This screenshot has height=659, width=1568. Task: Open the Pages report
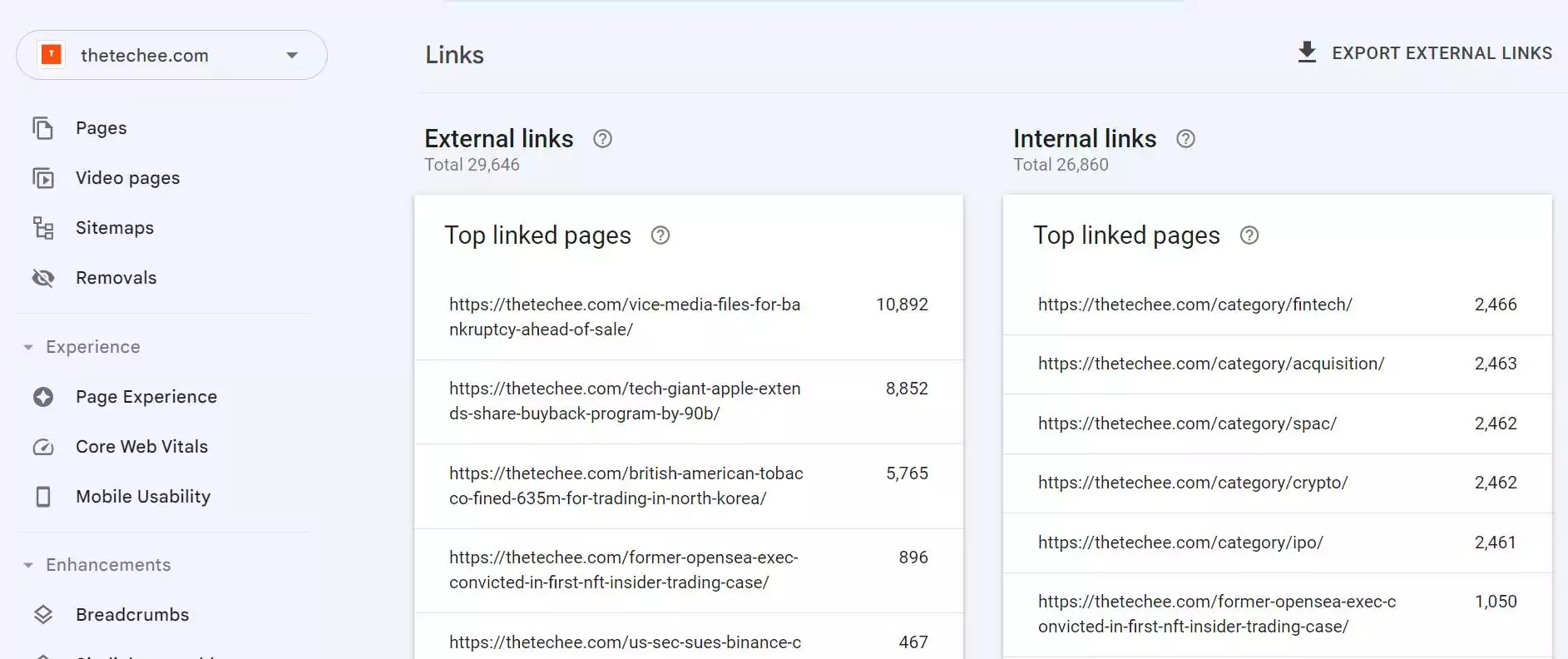coord(101,128)
